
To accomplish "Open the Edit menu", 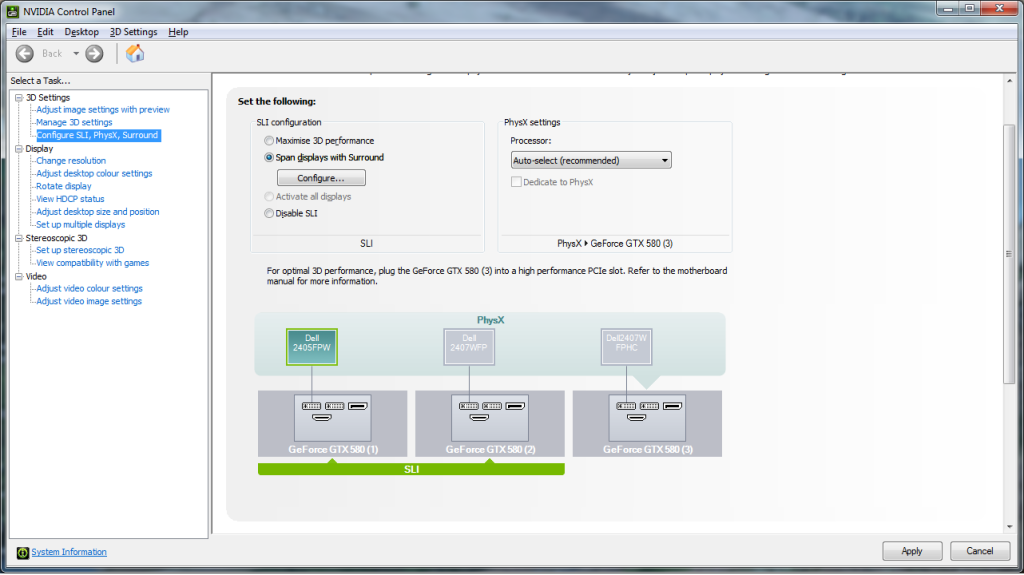I will 45,32.
